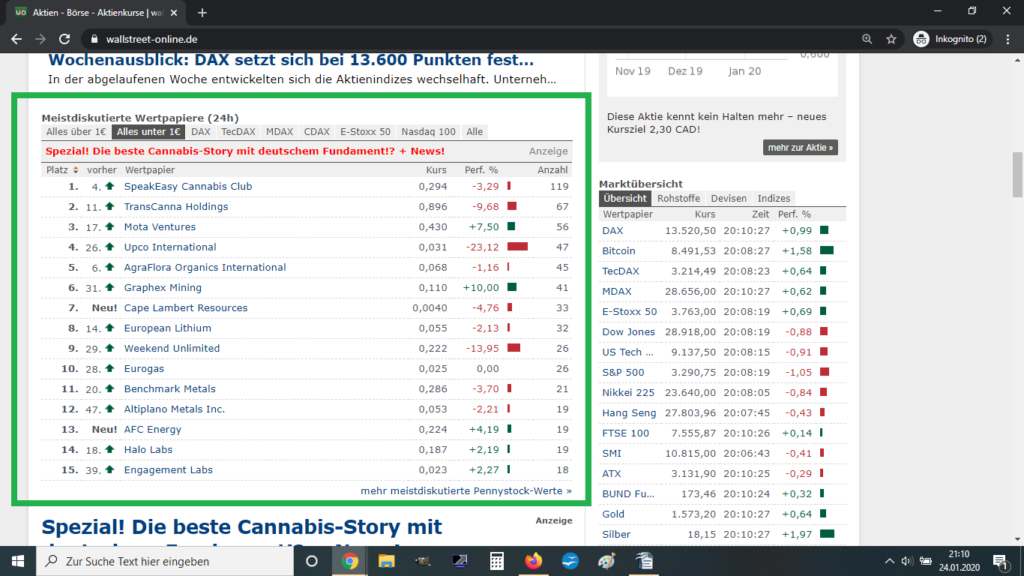
Task: Open the Bitcoin link in Marktübersicht
Action: coord(618,251)
